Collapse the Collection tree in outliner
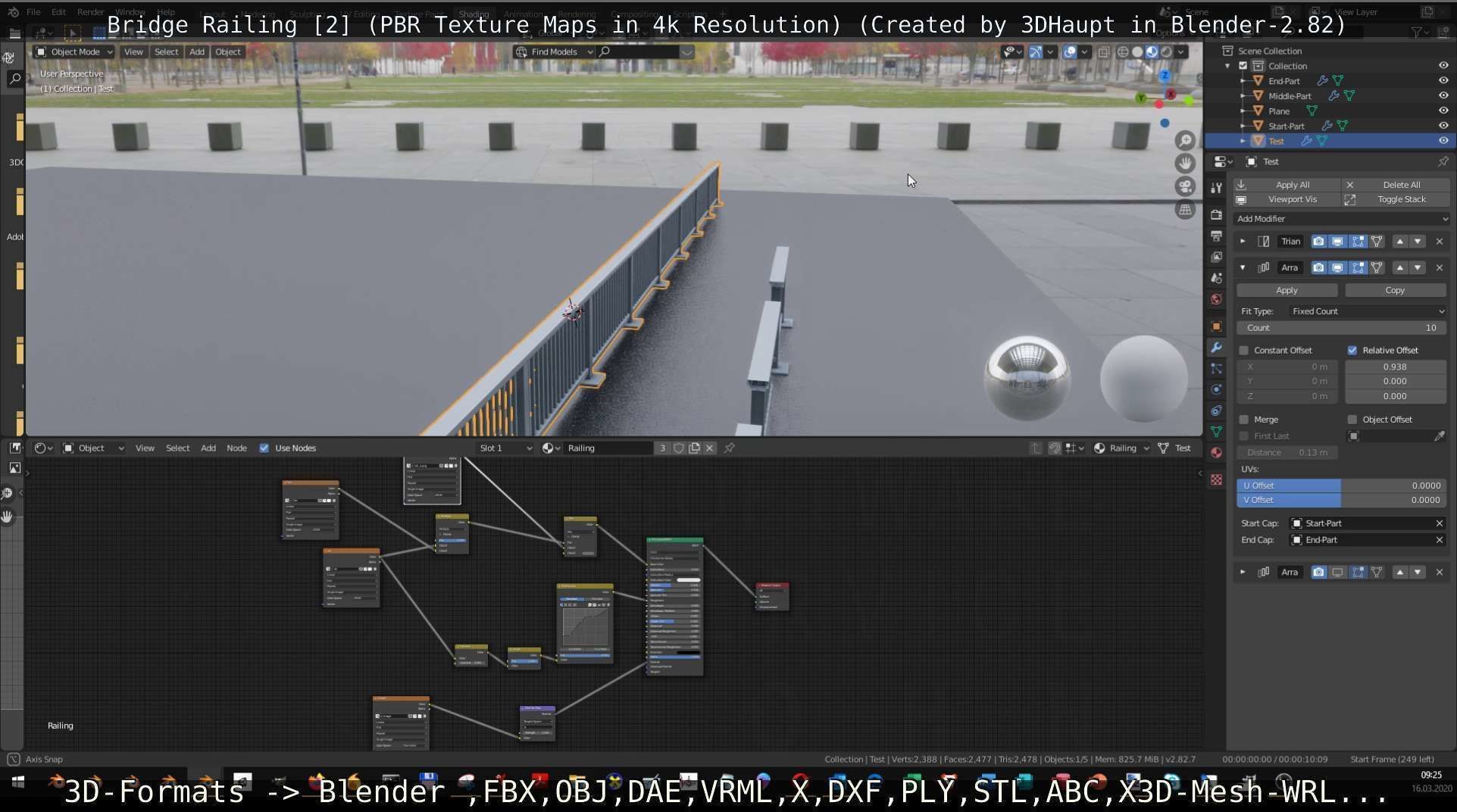This screenshot has height=812, width=1457. tap(1227, 66)
